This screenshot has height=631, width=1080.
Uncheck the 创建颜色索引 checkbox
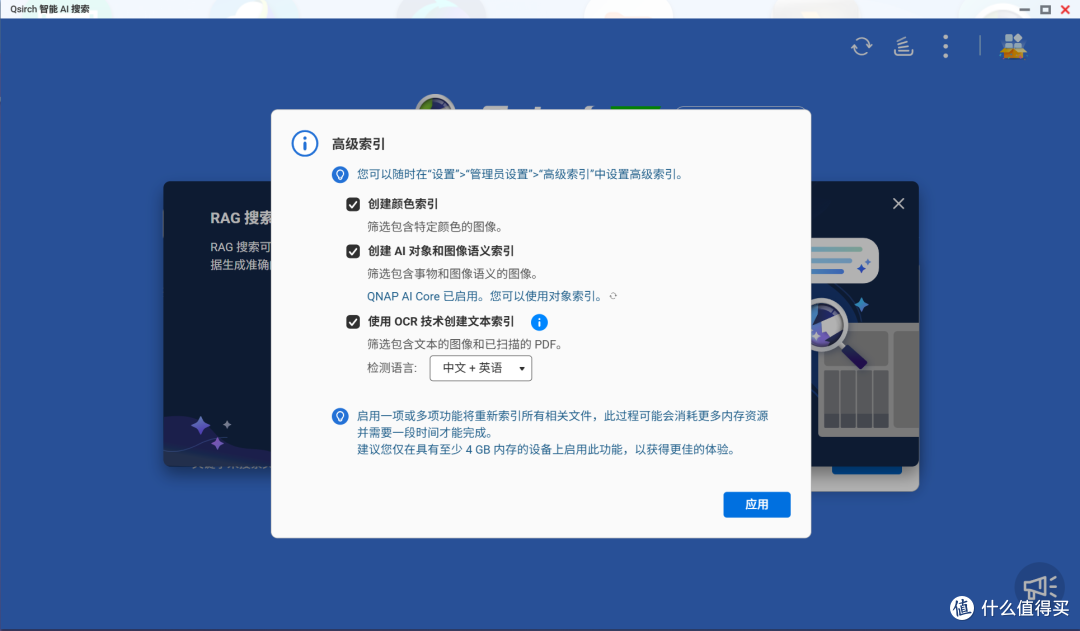[x=353, y=205]
